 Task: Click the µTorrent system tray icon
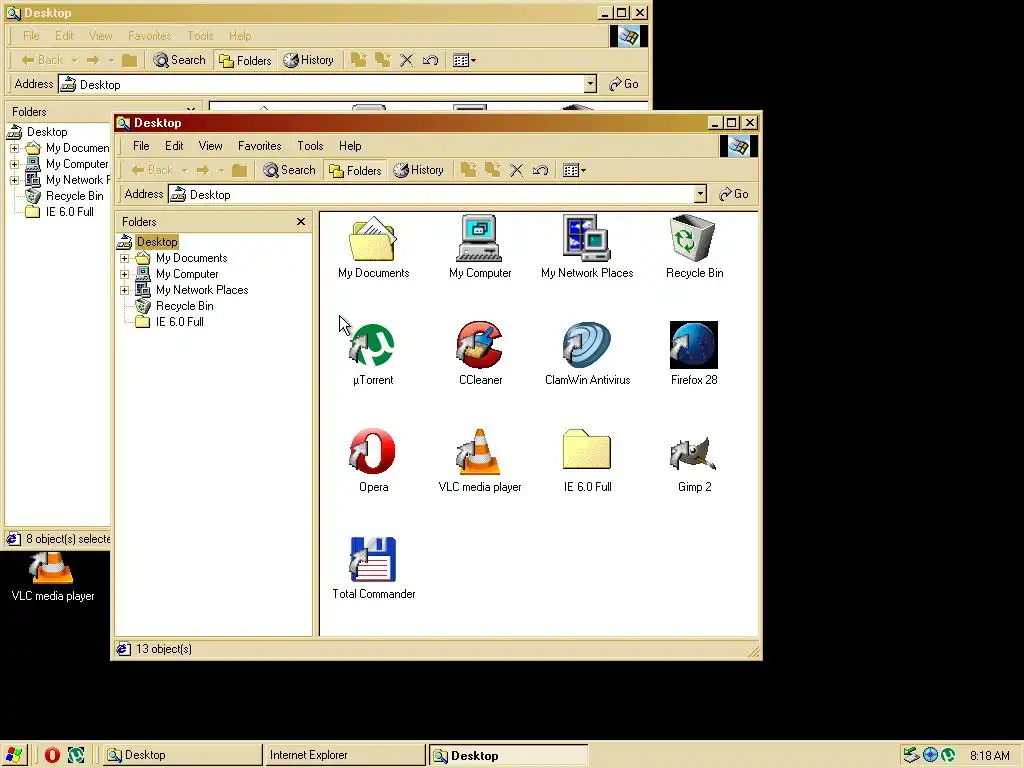[x=948, y=756]
